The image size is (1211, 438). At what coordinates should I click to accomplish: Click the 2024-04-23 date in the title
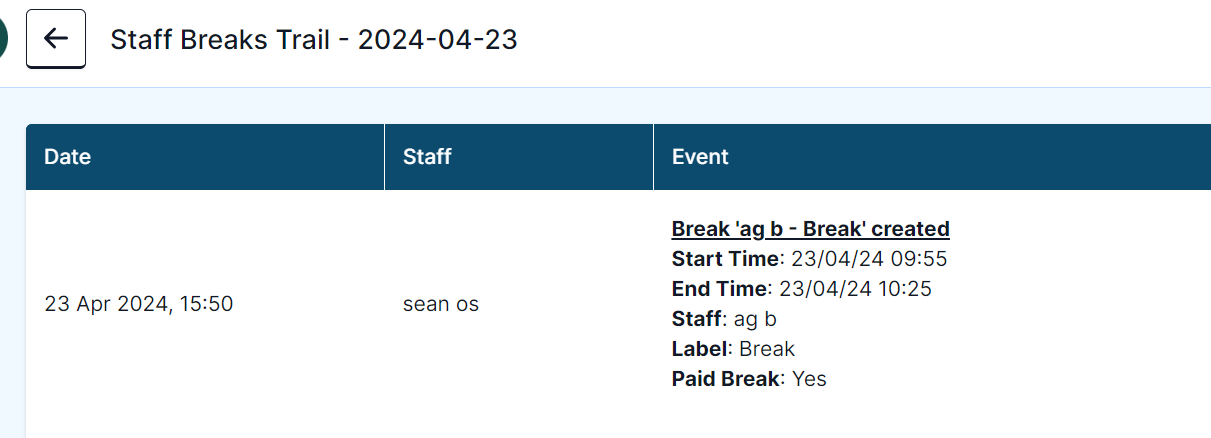pos(437,40)
